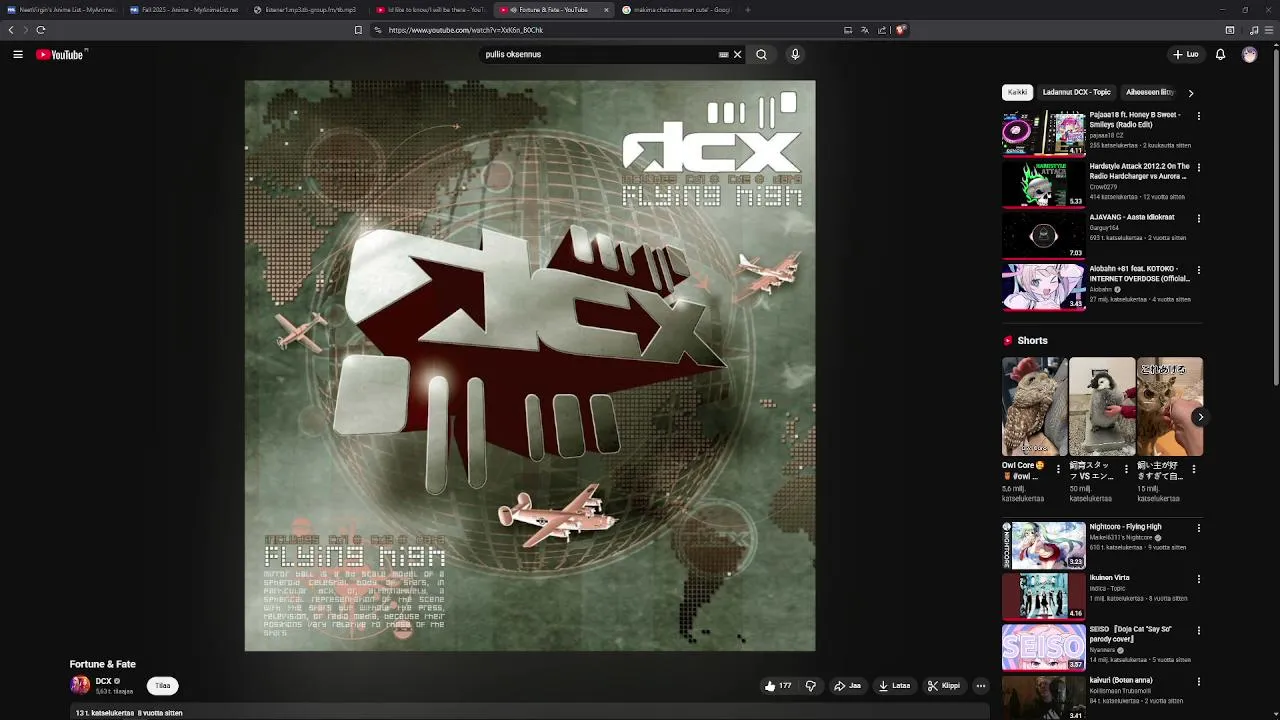
Task: Open options for Nightcore Flying High video
Action: pos(1199,528)
